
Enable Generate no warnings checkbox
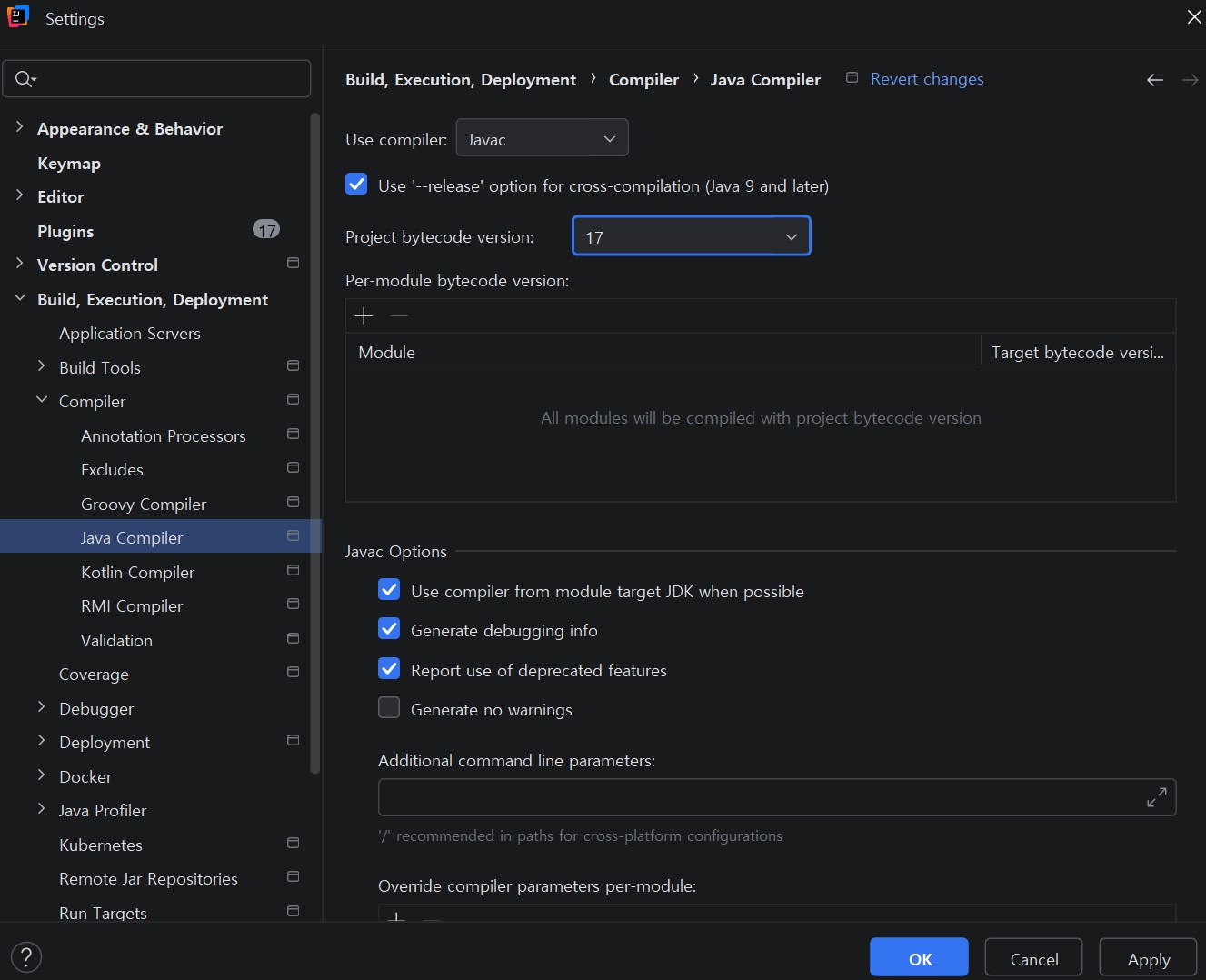tap(389, 708)
